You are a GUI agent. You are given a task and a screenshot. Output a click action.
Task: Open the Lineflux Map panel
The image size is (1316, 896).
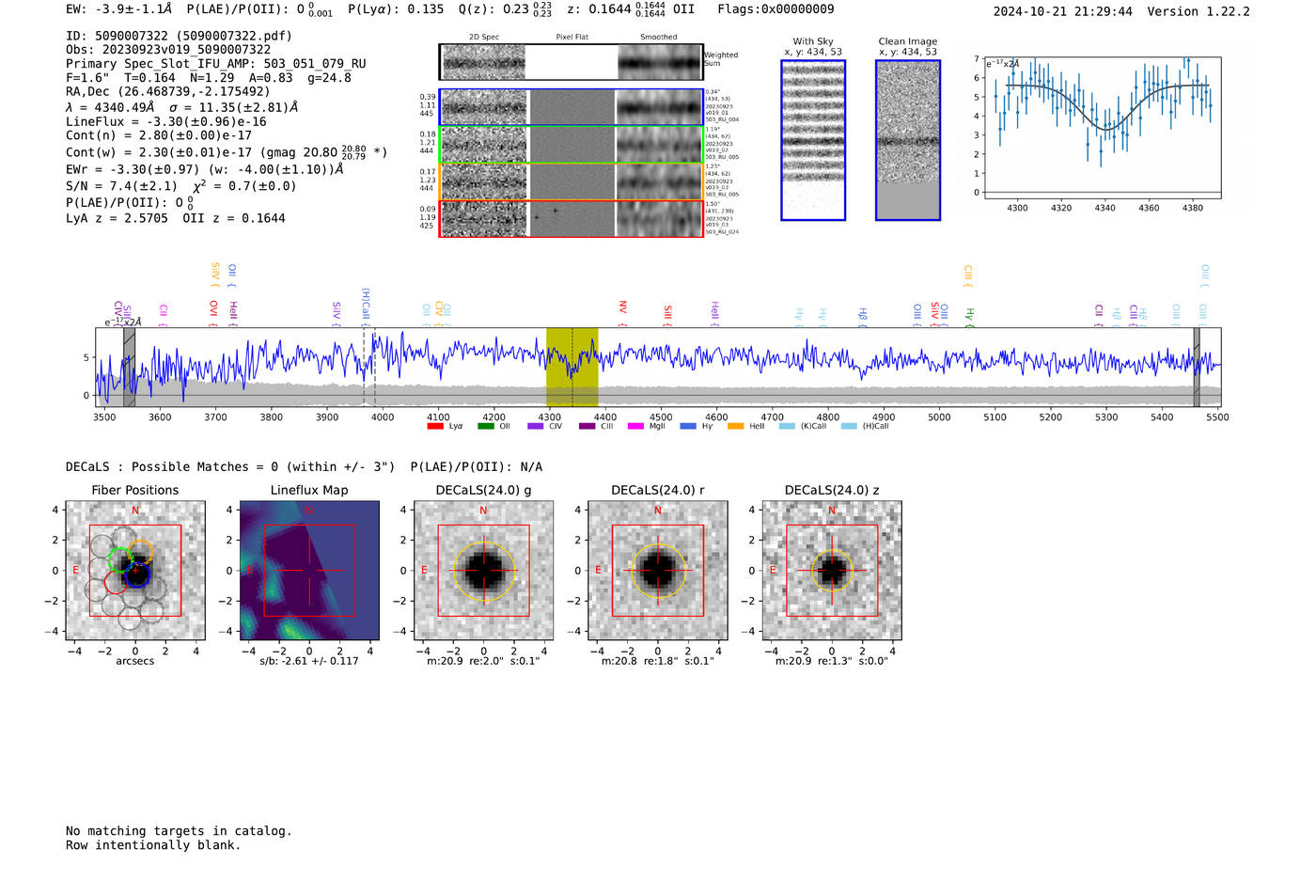(x=309, y=571)
